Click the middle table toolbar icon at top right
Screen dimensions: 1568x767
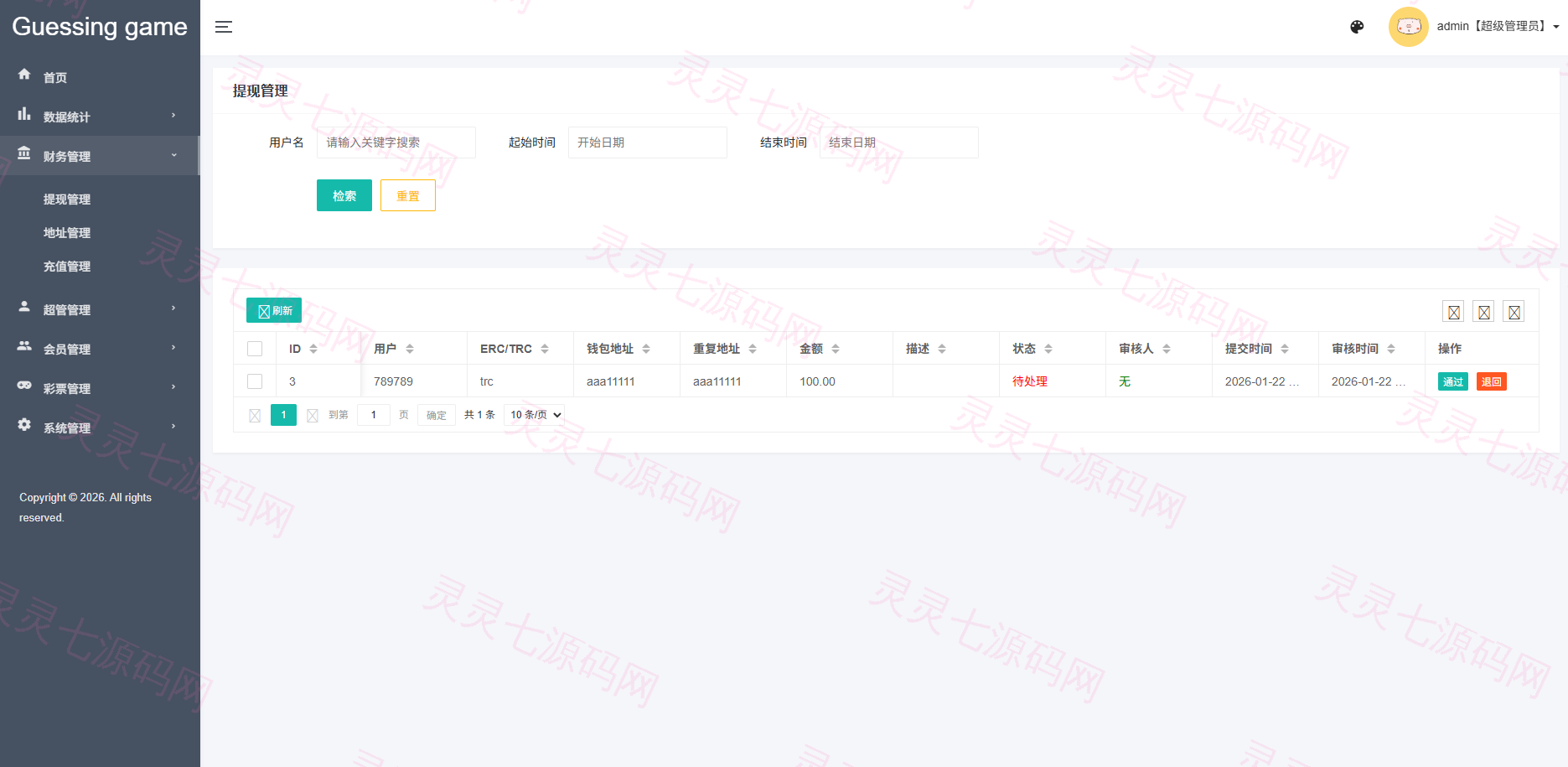(1484, 312)
